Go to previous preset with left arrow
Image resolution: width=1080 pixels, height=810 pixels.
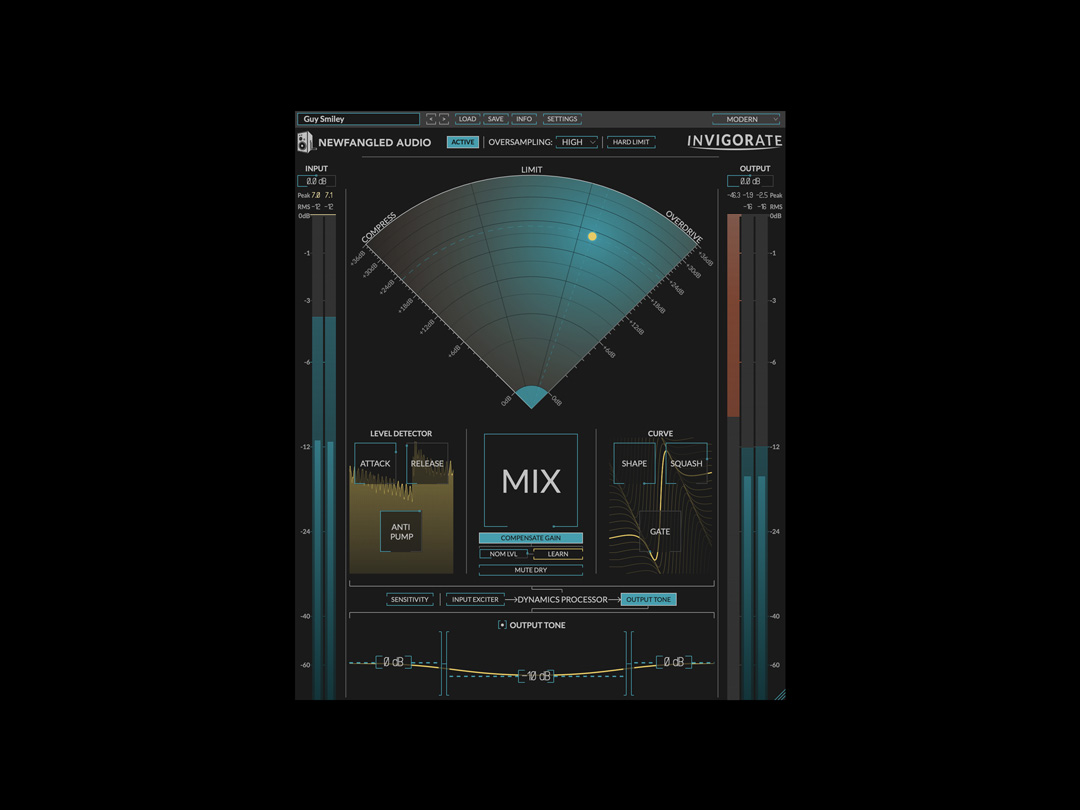click(x=430, y=119)
